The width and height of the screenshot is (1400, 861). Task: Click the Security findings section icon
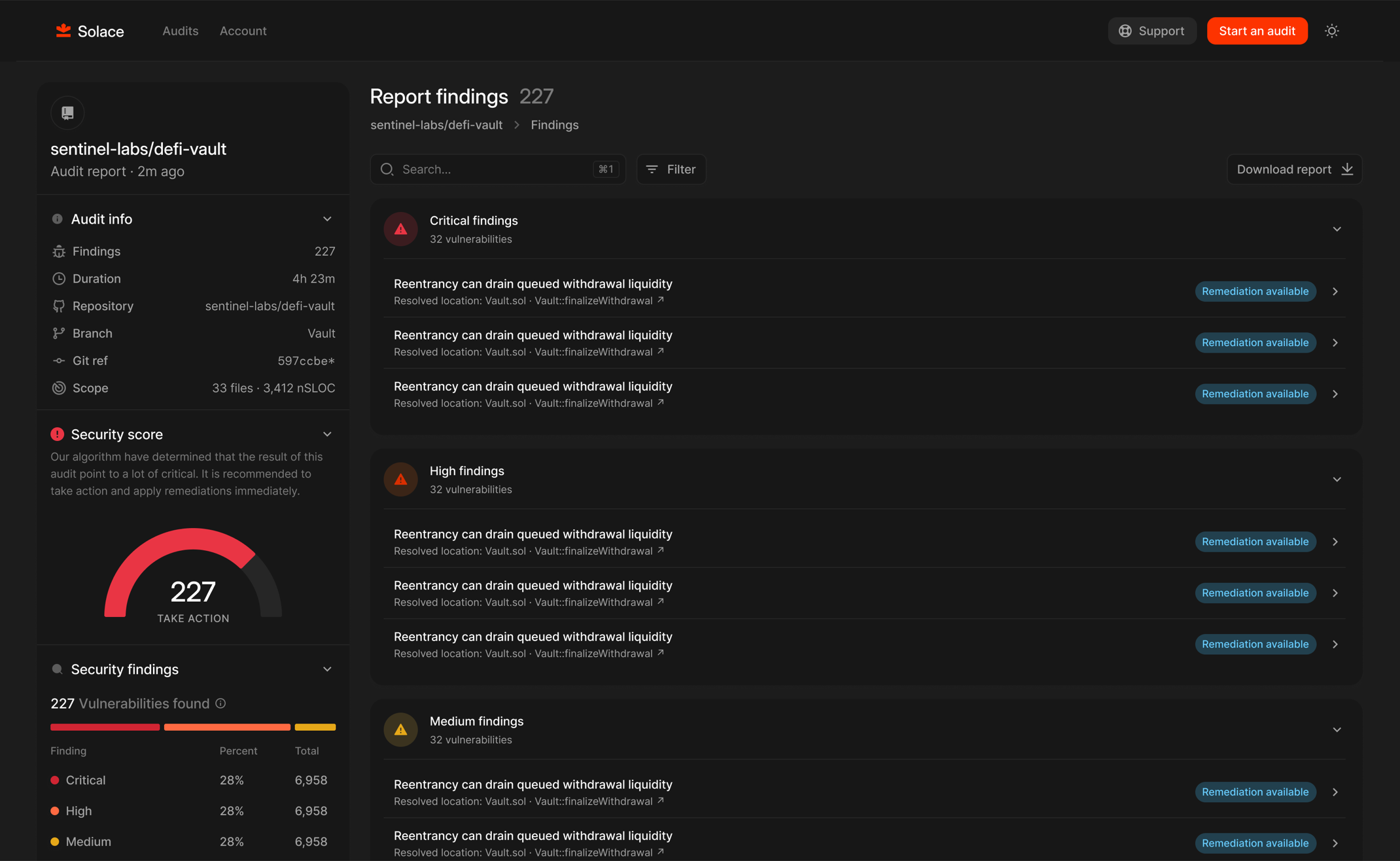point(58,669)
